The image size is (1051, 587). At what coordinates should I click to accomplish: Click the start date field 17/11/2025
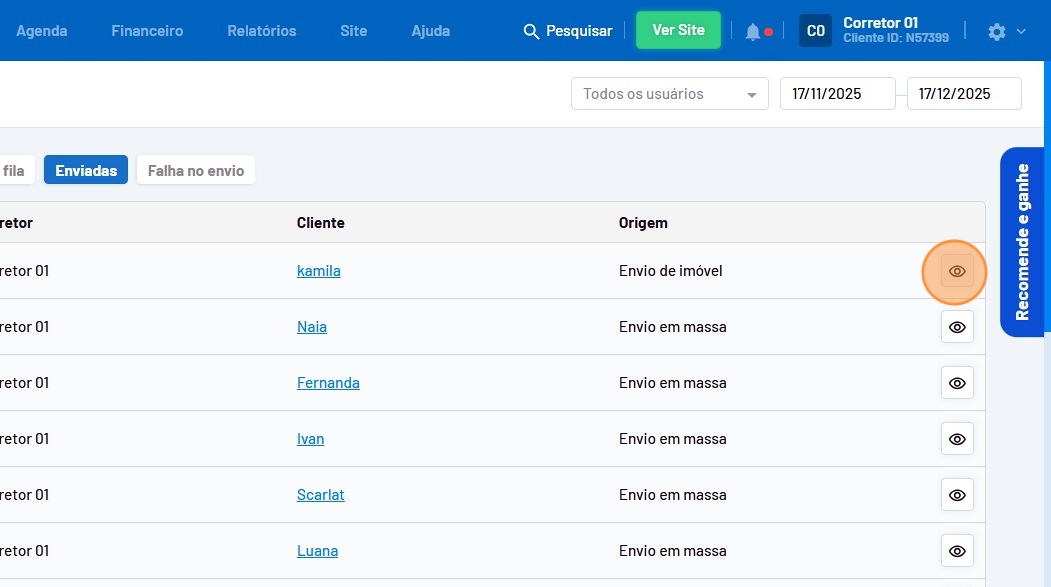click(837, 94)
